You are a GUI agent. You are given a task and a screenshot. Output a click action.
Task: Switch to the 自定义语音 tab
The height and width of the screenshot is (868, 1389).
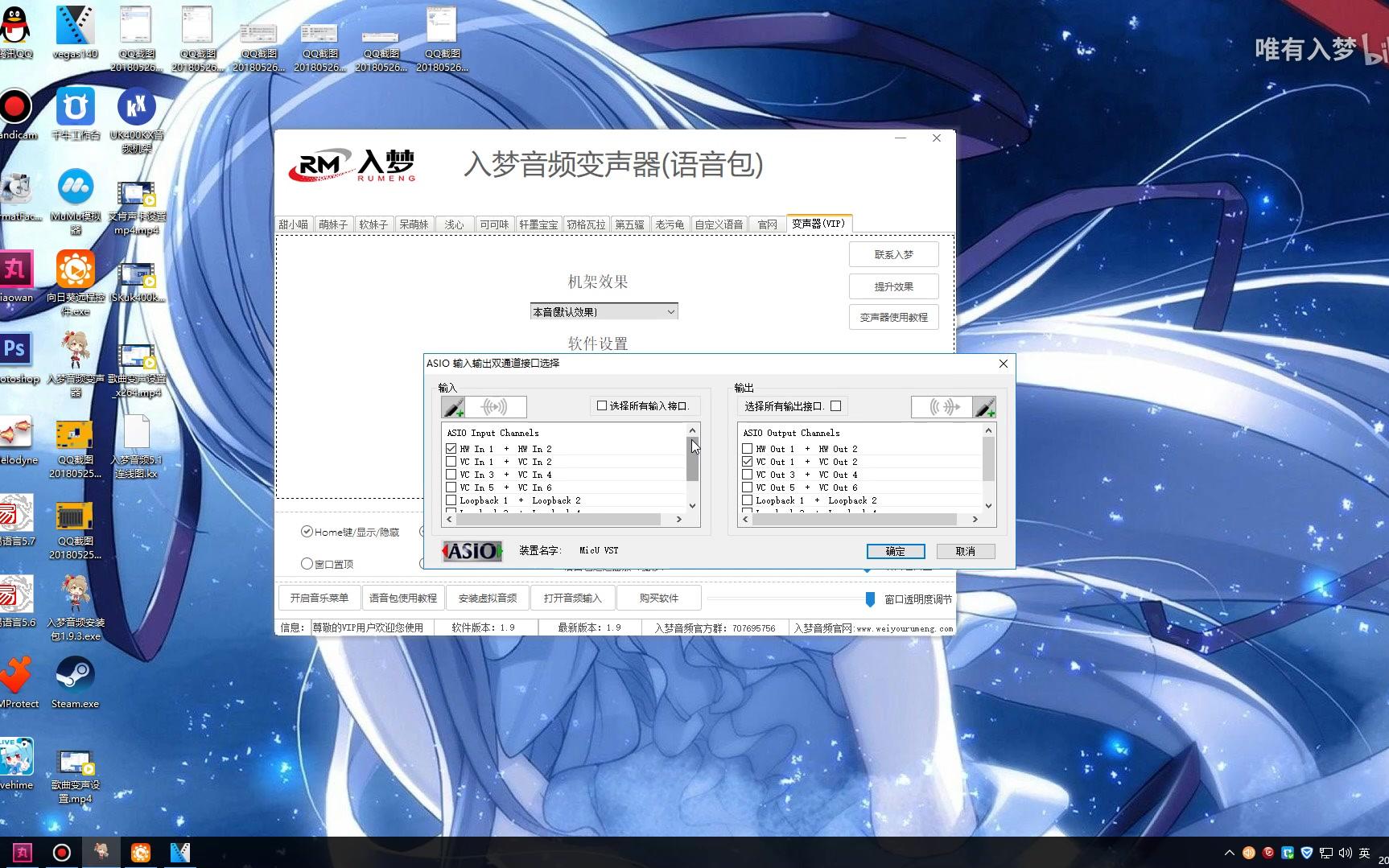pyautogui.click(x=719, y=224)
